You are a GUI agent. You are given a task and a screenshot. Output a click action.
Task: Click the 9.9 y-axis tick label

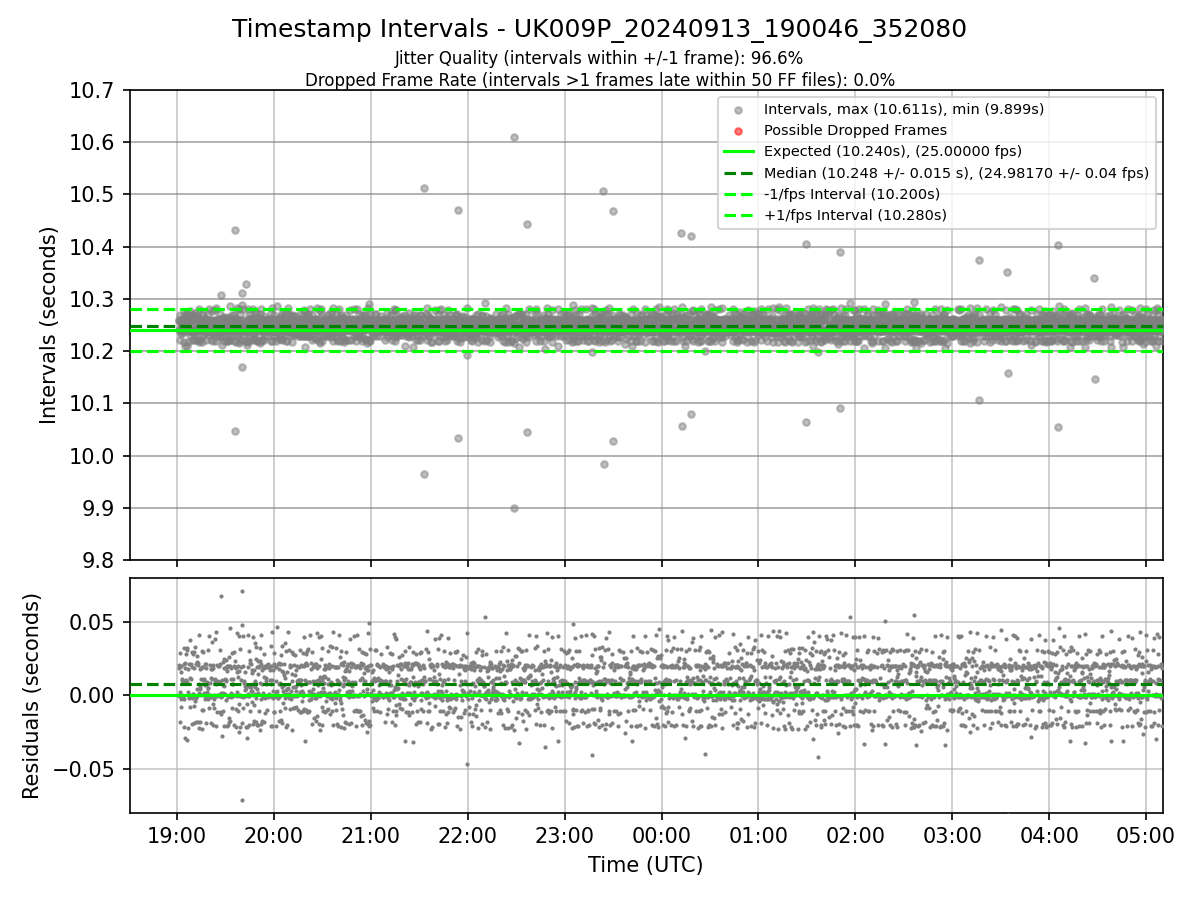point(100,508)
